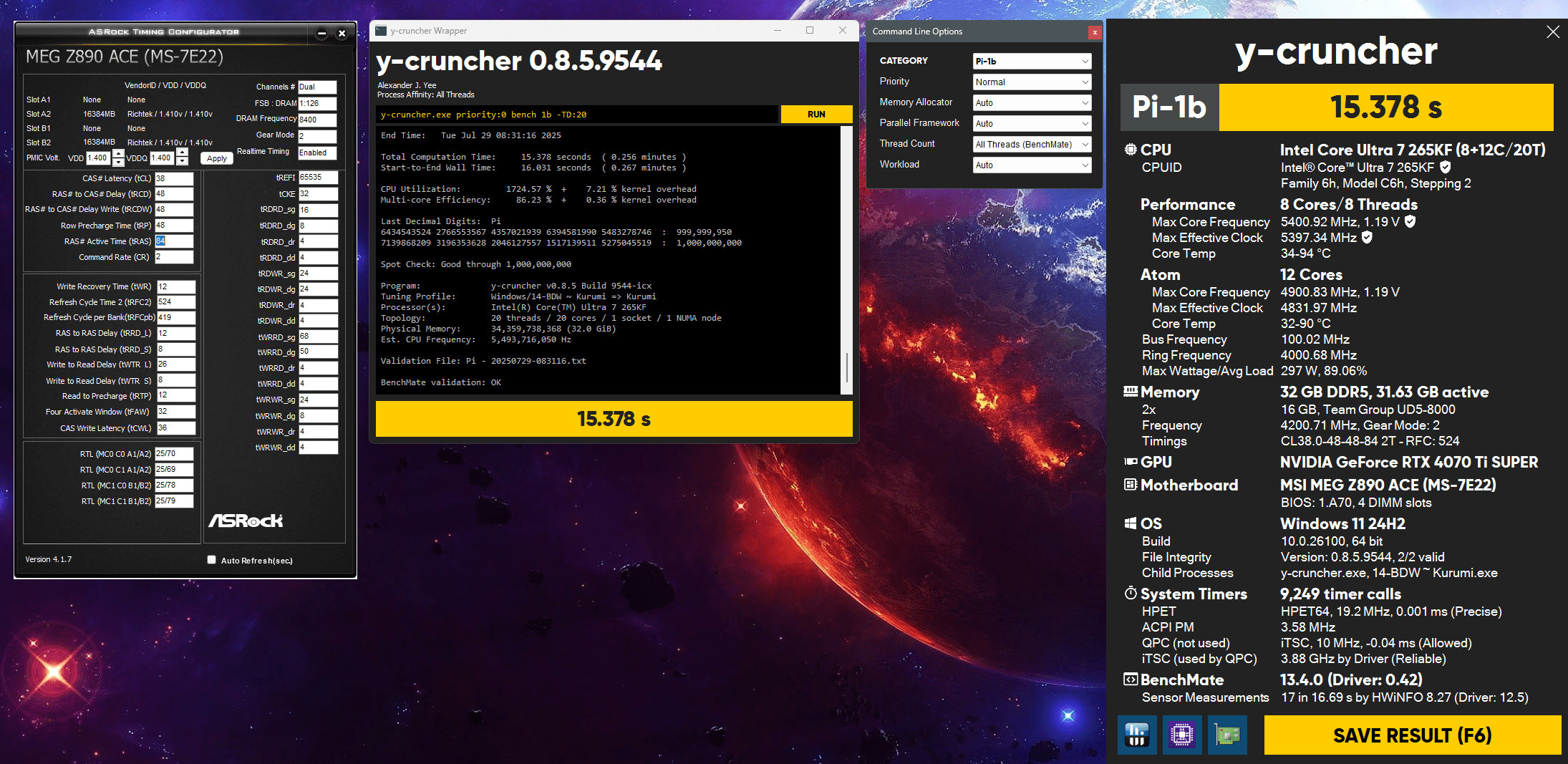
Task: Click the tRCD value field
Action: (x=174, y=194)
